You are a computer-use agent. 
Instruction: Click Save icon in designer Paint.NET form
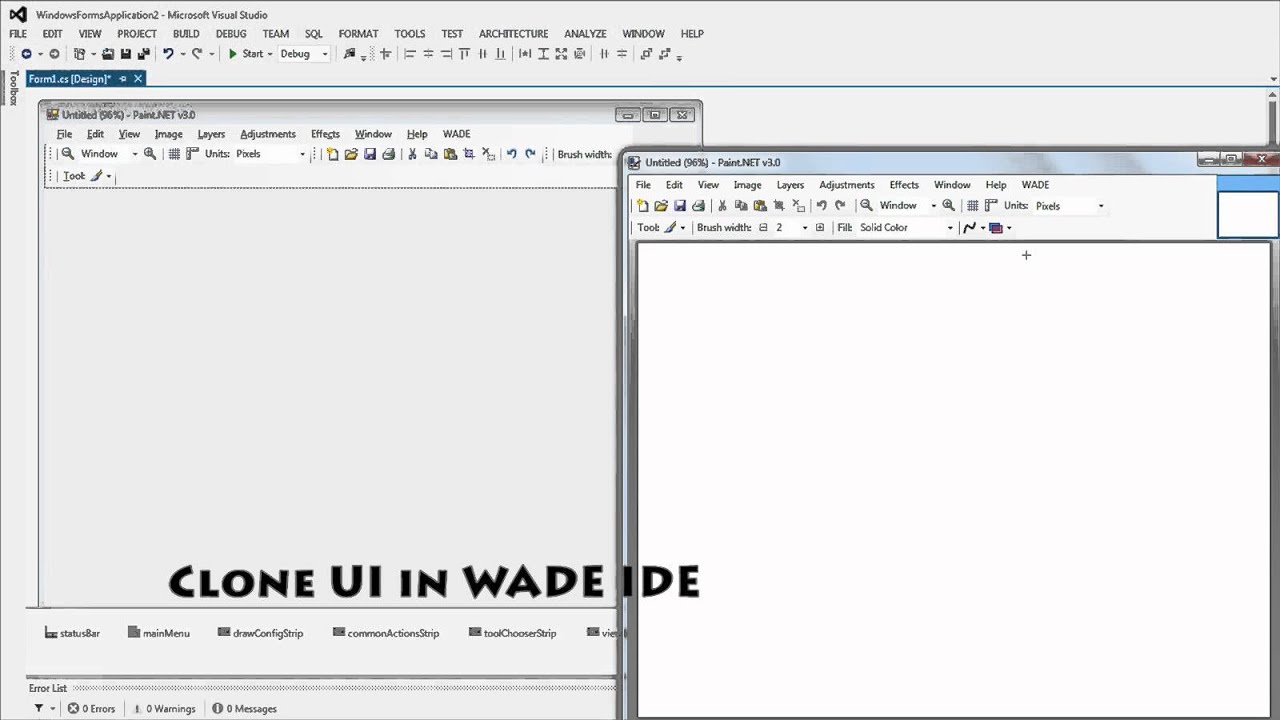coord(370,154)
